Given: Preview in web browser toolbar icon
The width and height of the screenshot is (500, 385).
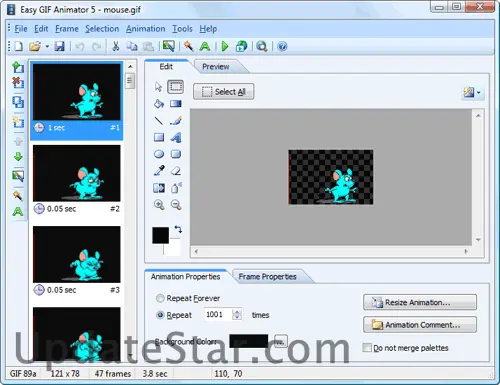Looking at the screenshot, I should coord(241,46).
